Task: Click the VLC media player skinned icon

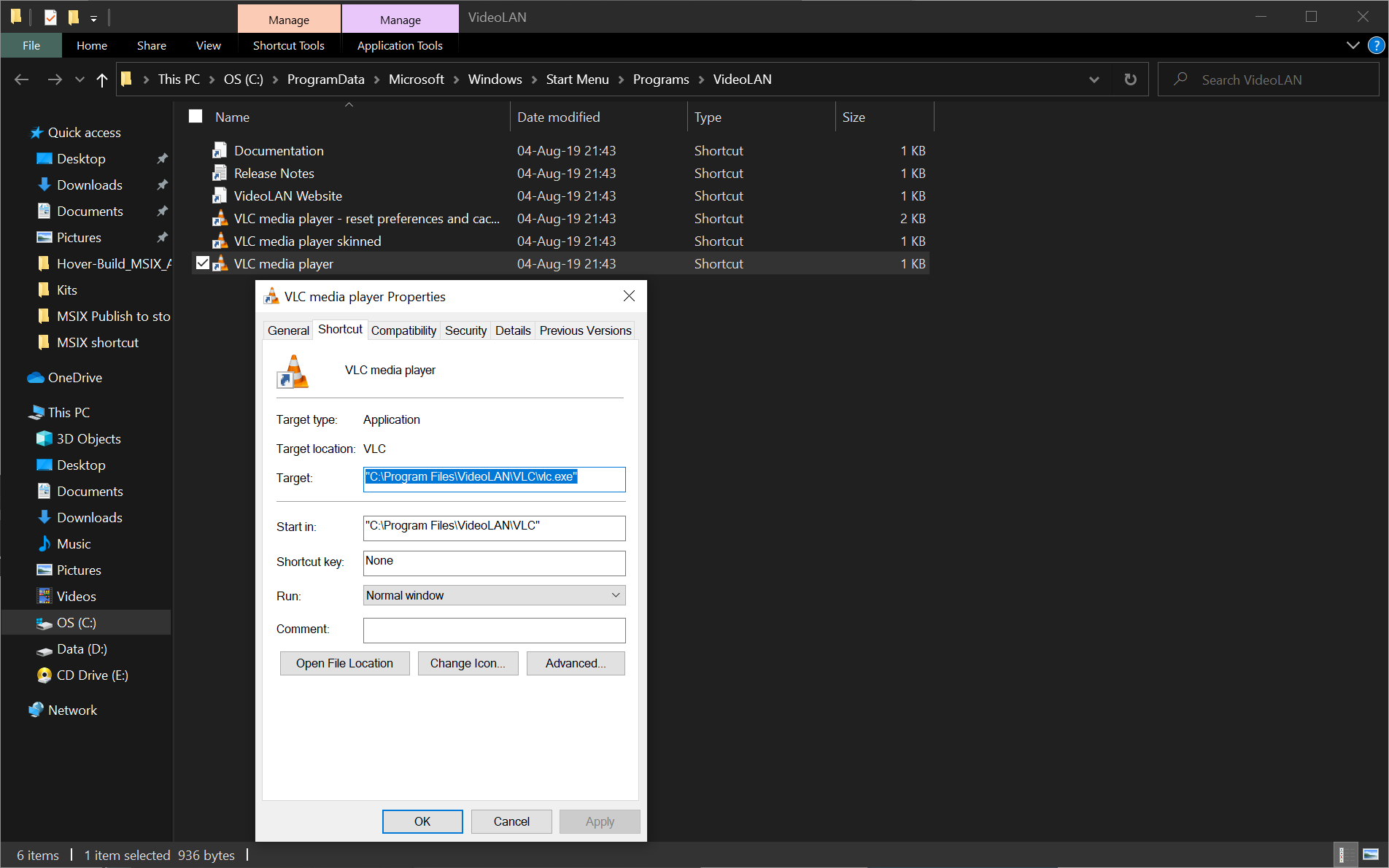Action: [220, 241]
